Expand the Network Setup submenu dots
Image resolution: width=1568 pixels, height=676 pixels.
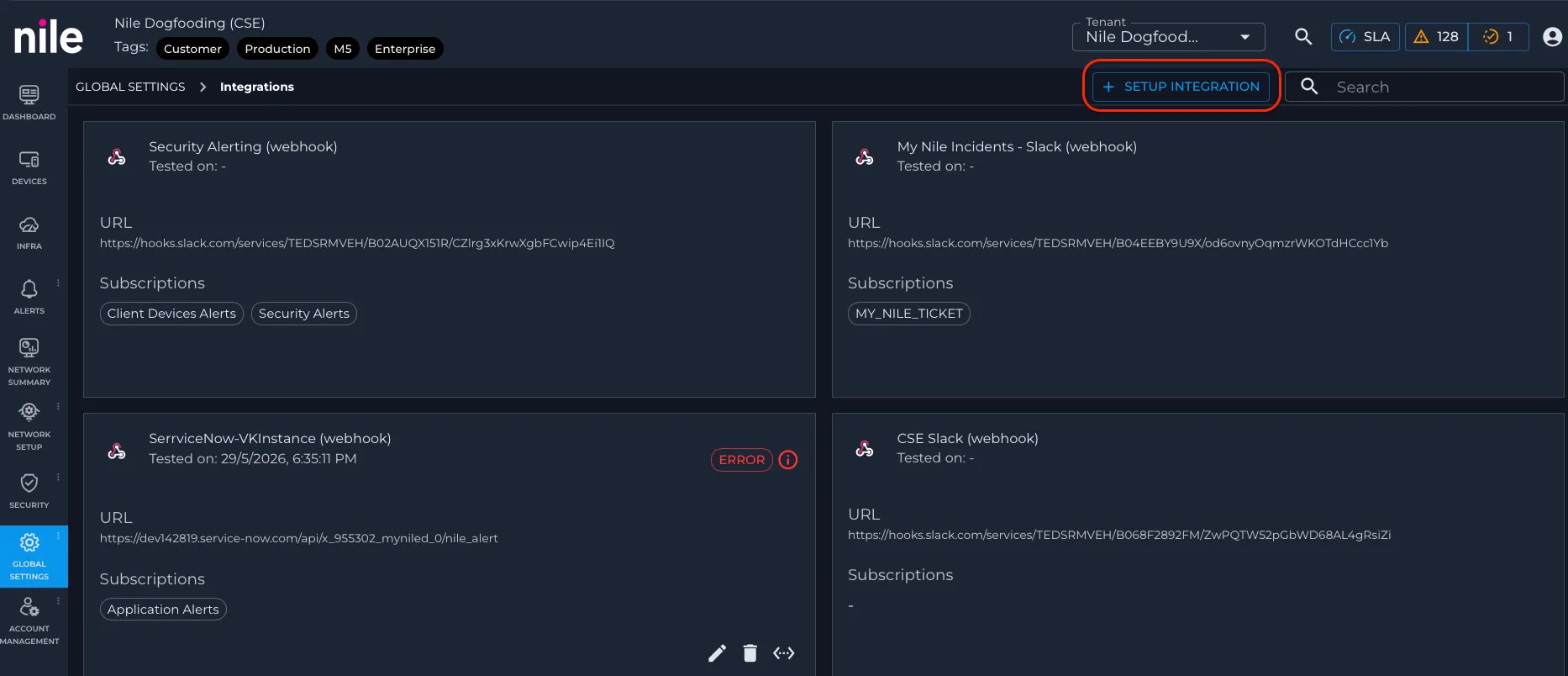point(58,407)
